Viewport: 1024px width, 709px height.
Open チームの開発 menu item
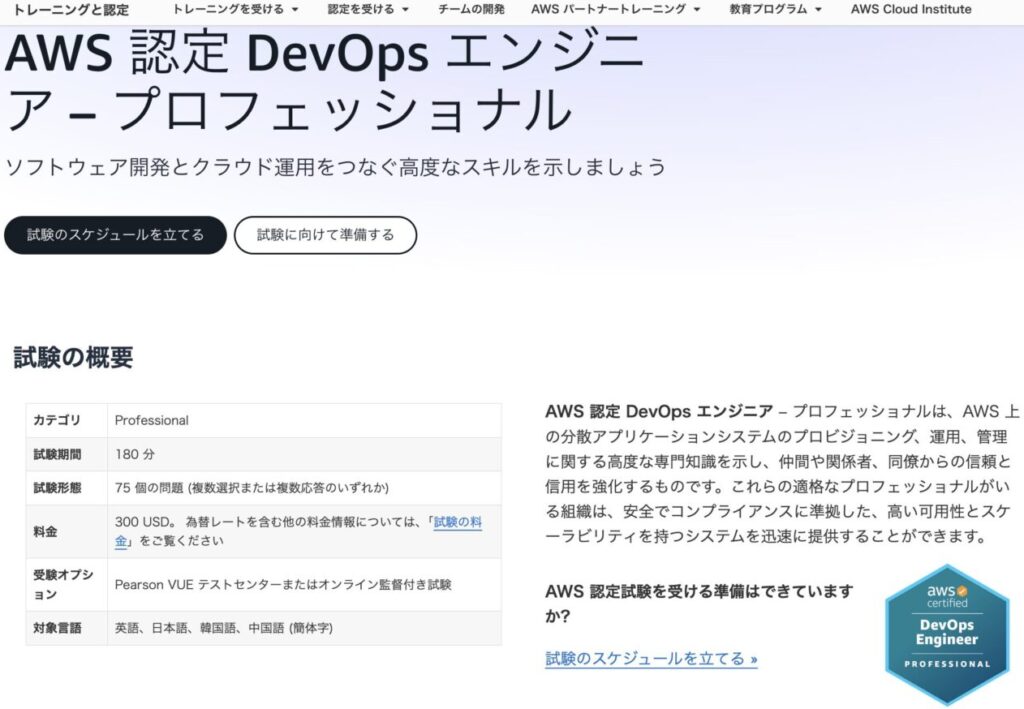pyautogui.click(x=471, y=9)
